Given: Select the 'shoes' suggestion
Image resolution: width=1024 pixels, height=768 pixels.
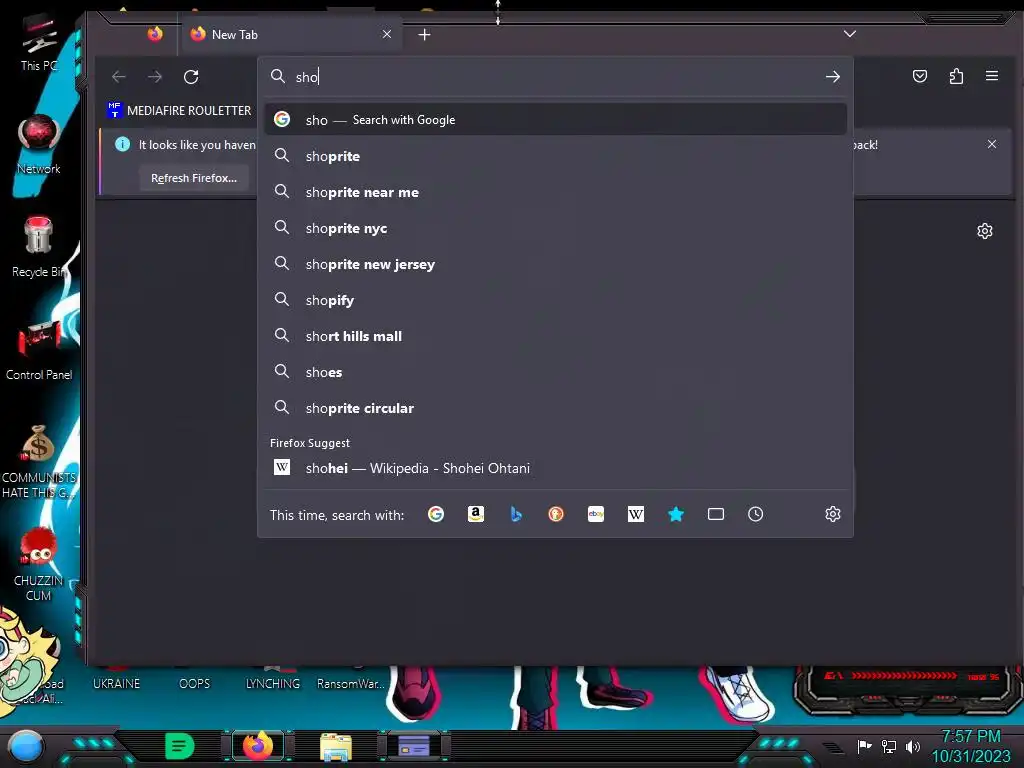Looking at the screenshot, I should [x=556, y=372].
